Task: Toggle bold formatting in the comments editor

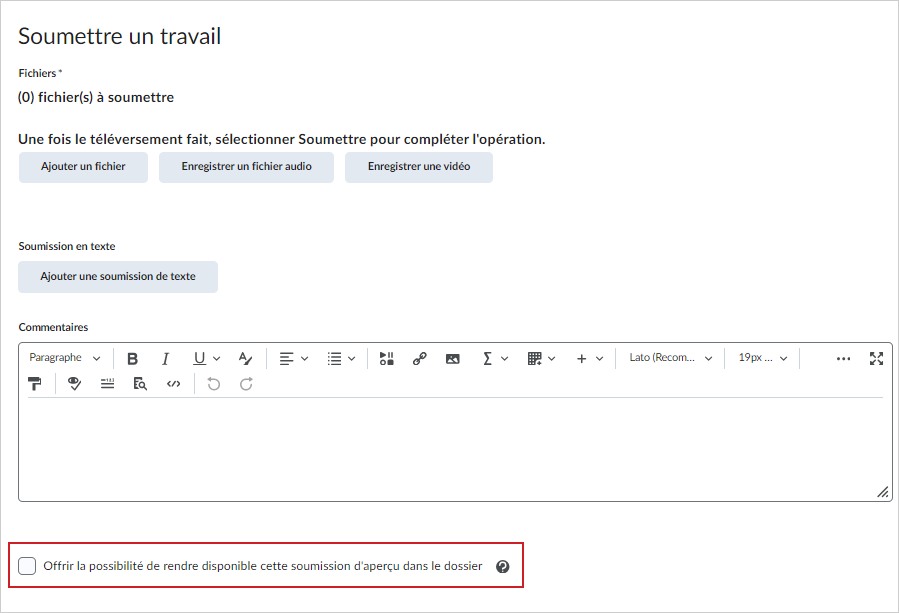Action: click(x=132, y=358)
